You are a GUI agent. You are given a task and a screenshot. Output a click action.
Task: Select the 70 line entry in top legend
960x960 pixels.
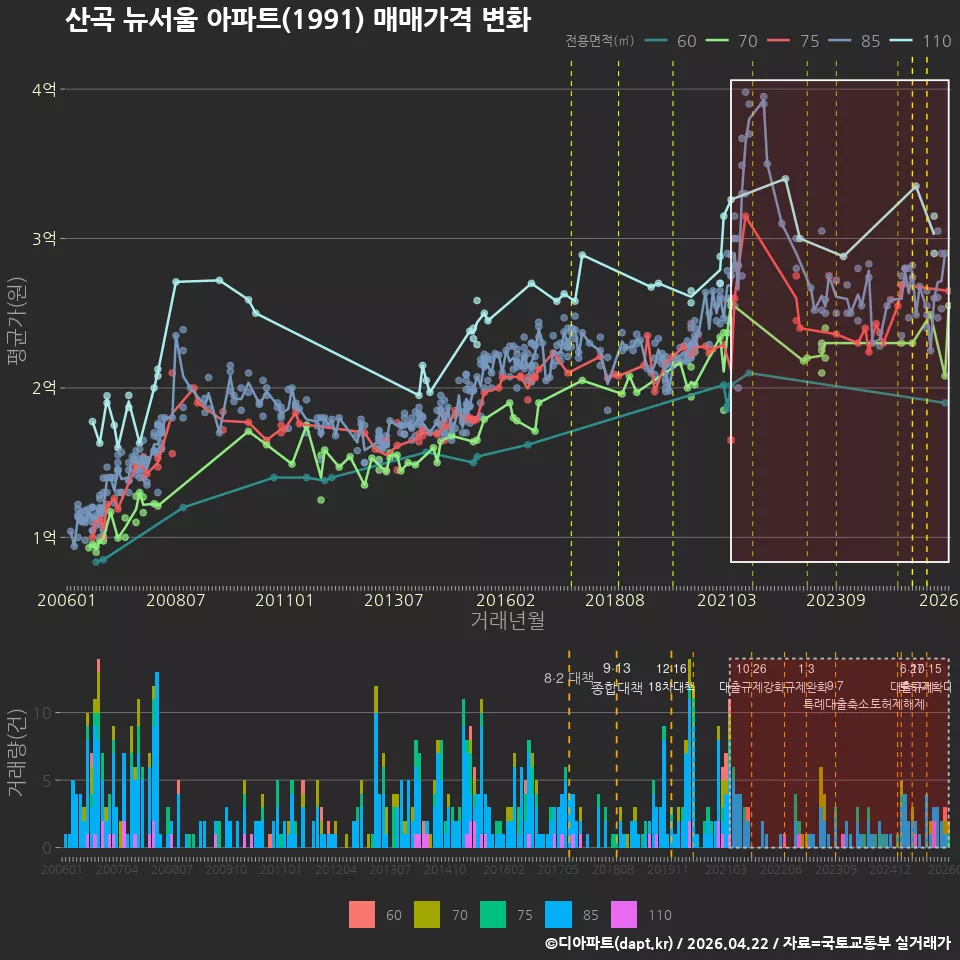(732, 41)
